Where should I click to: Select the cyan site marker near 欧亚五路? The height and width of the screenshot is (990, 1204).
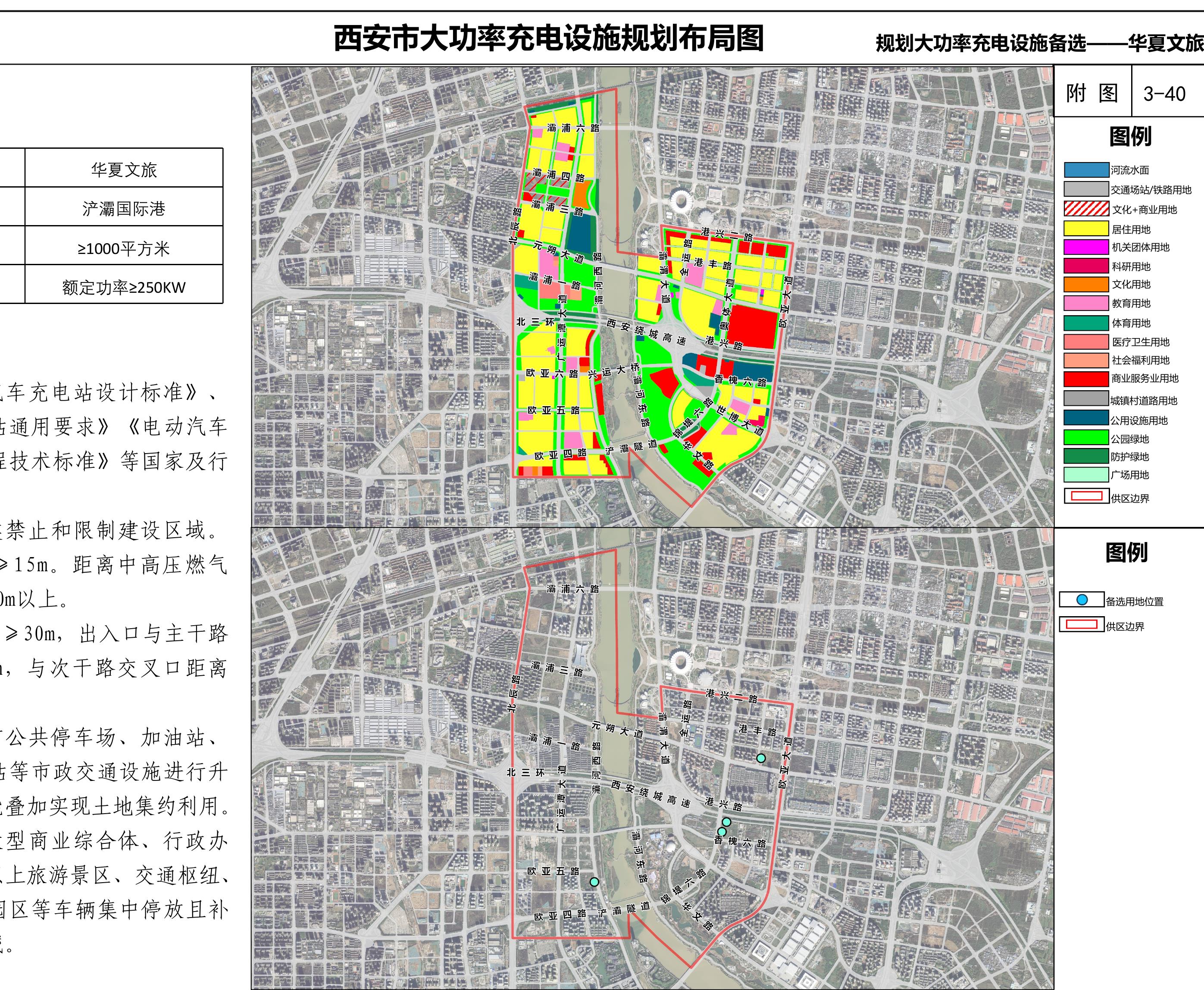pyautogui.click(x=594, y=882)
